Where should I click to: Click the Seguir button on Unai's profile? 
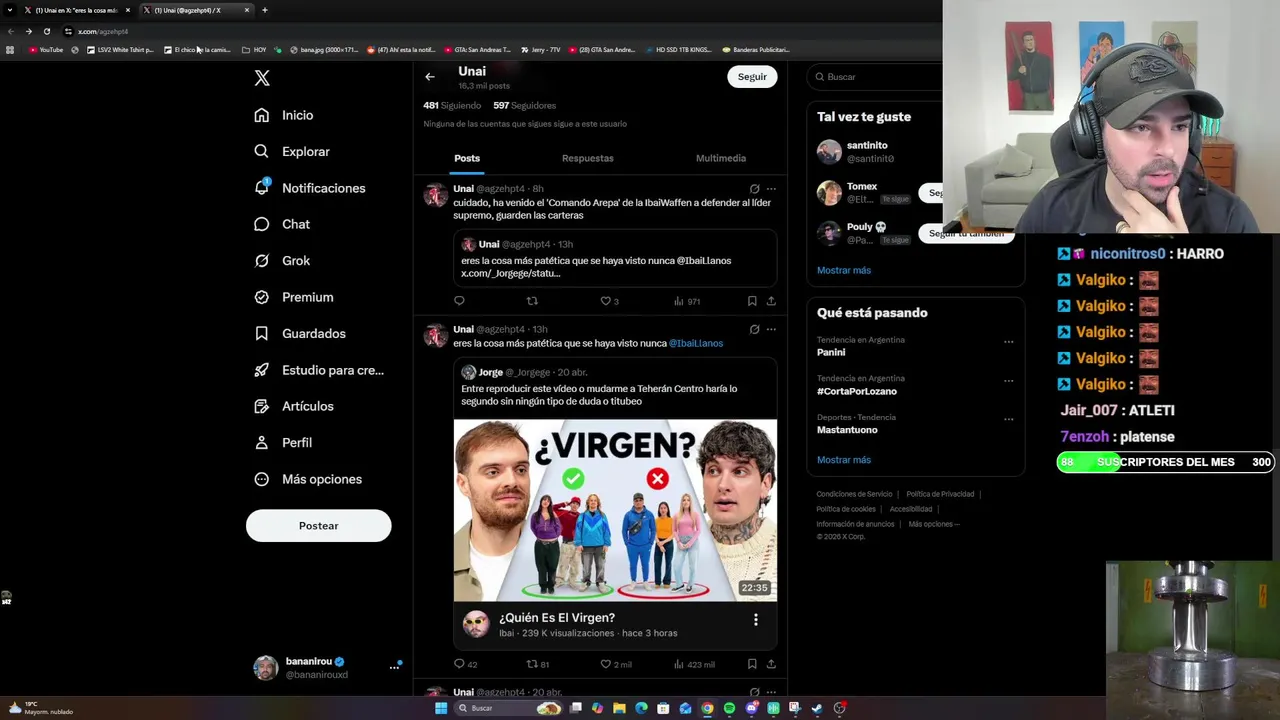[x=752, y=77]
